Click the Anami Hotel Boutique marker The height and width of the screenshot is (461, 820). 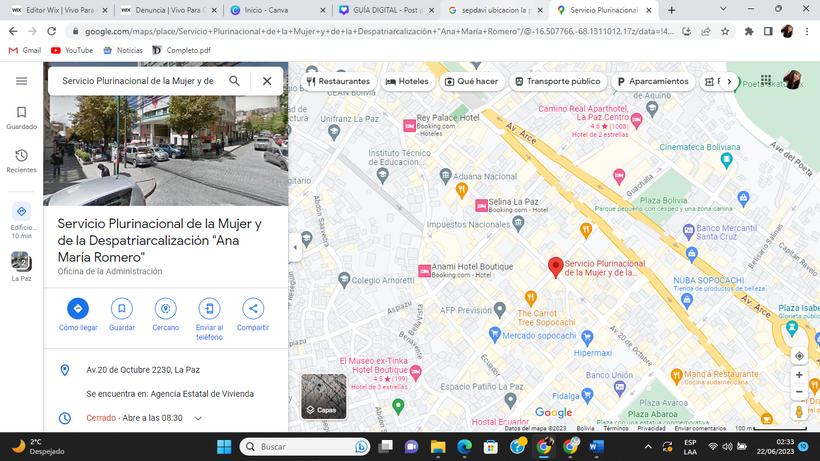pyautogui.click(x=425, y=271)
